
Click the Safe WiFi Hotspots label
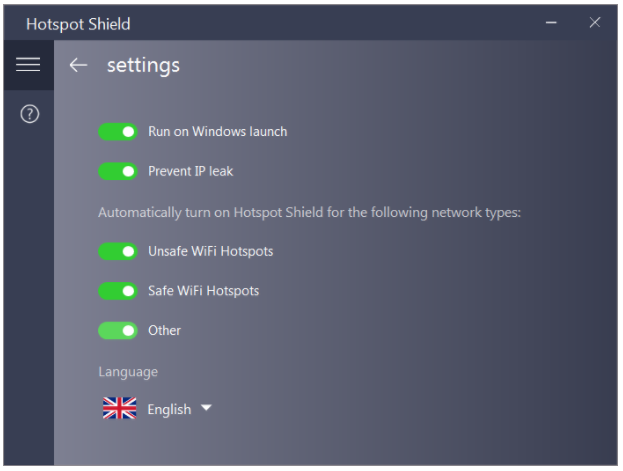pyautogui.click(x=203, y=291)
